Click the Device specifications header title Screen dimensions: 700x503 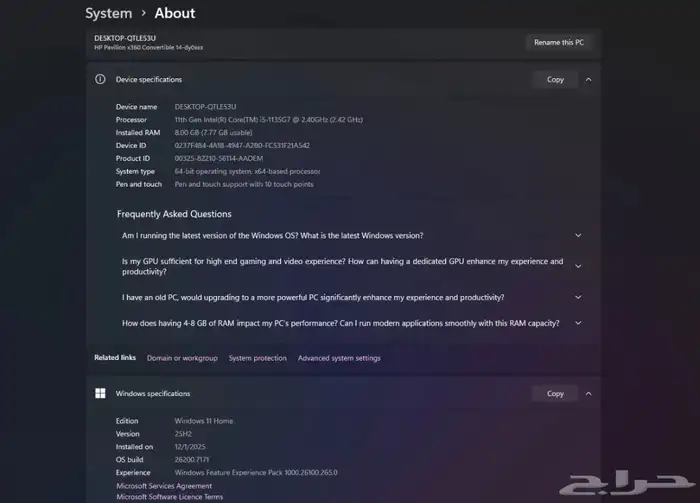149,79
